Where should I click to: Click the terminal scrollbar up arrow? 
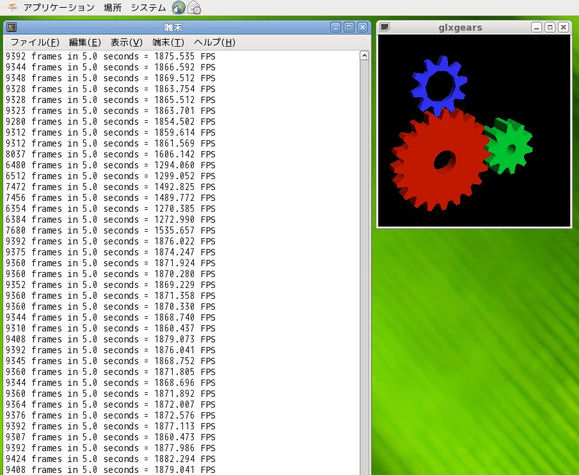pos(364,55)
